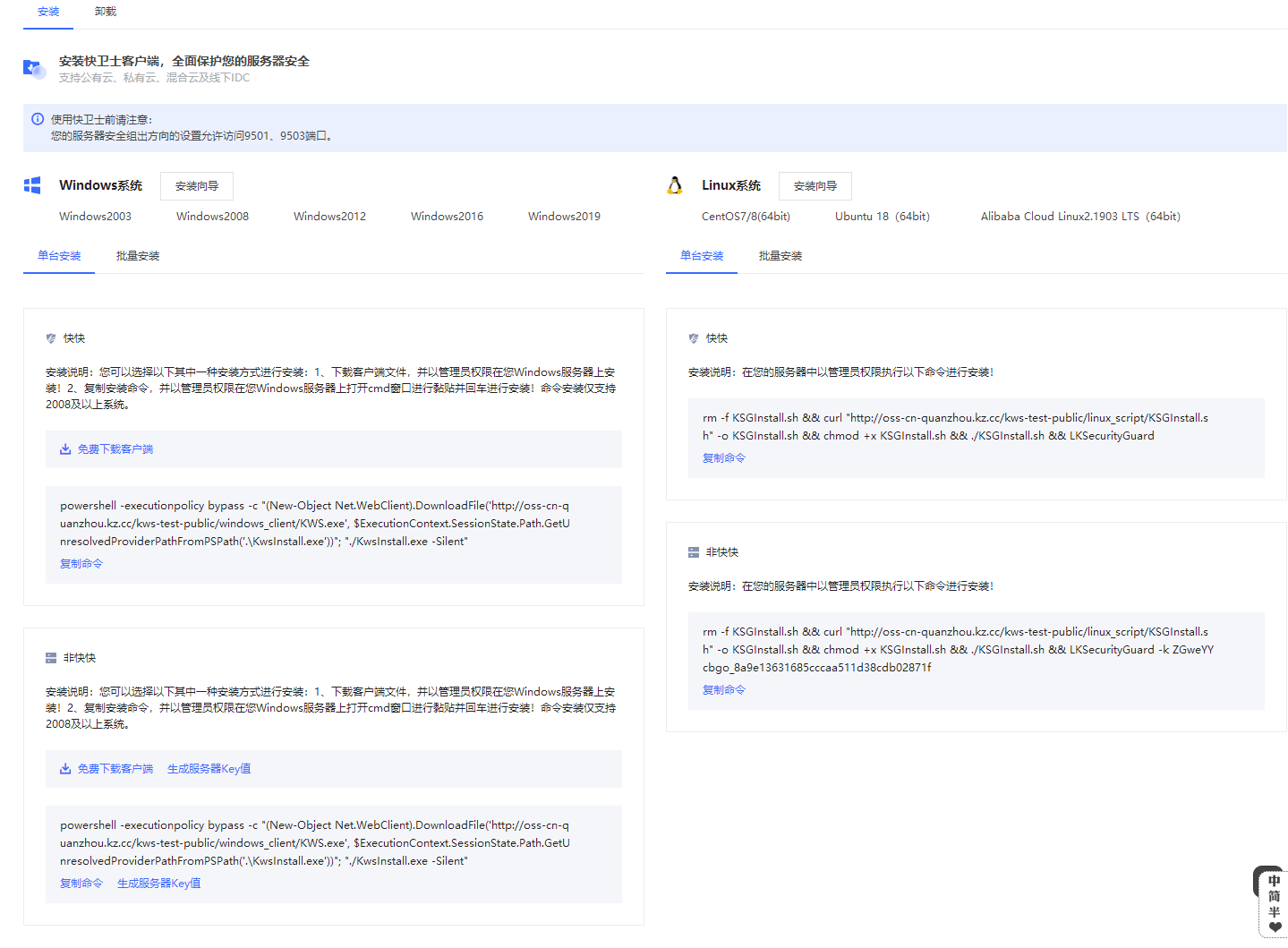
Task: Open Linux 批量安装 tab
Action: coord(780,256)
